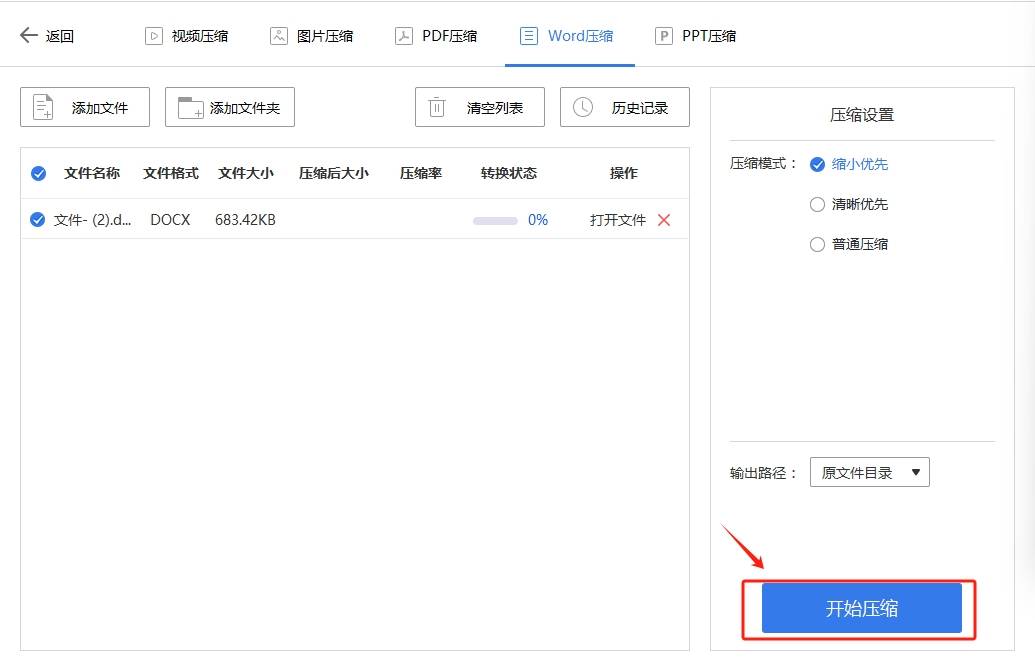Click the 输出路径： label
The width and height of the screenshot is (1035, 671).
pyautogui.click(x=764, y=472)
